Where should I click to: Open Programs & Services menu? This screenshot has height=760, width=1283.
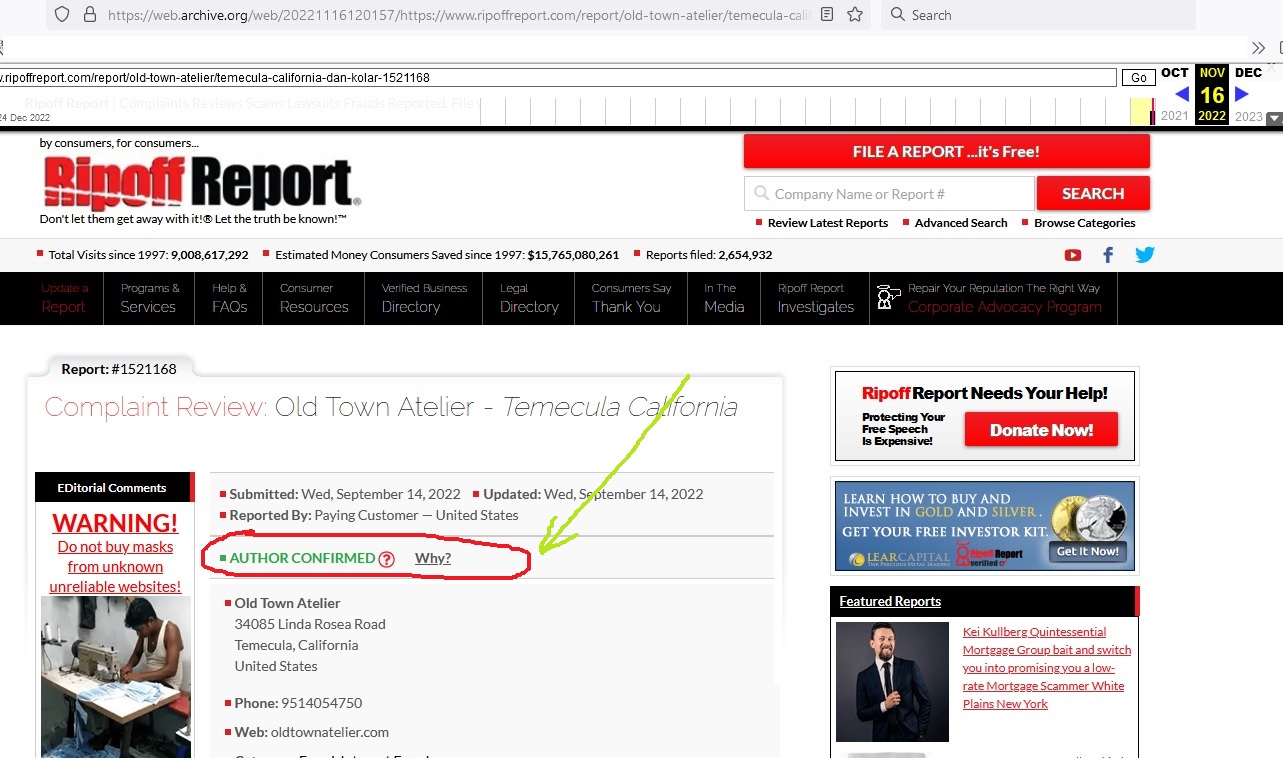pos(149,298)
